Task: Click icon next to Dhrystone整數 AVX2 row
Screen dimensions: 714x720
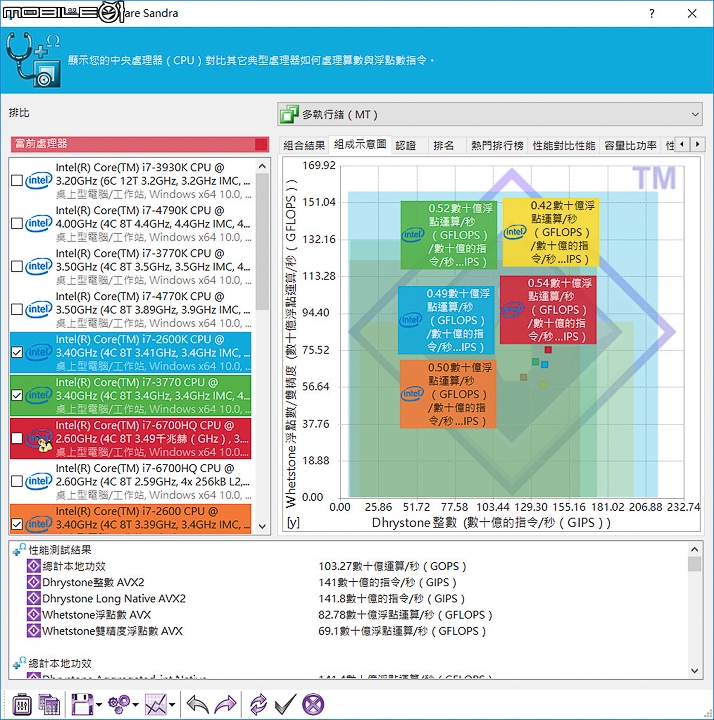Action: [x=34, y=582]
